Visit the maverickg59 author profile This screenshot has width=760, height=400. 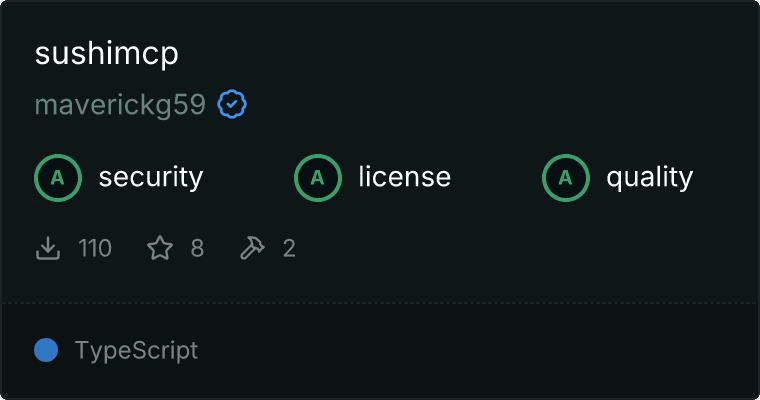(120, 105)
